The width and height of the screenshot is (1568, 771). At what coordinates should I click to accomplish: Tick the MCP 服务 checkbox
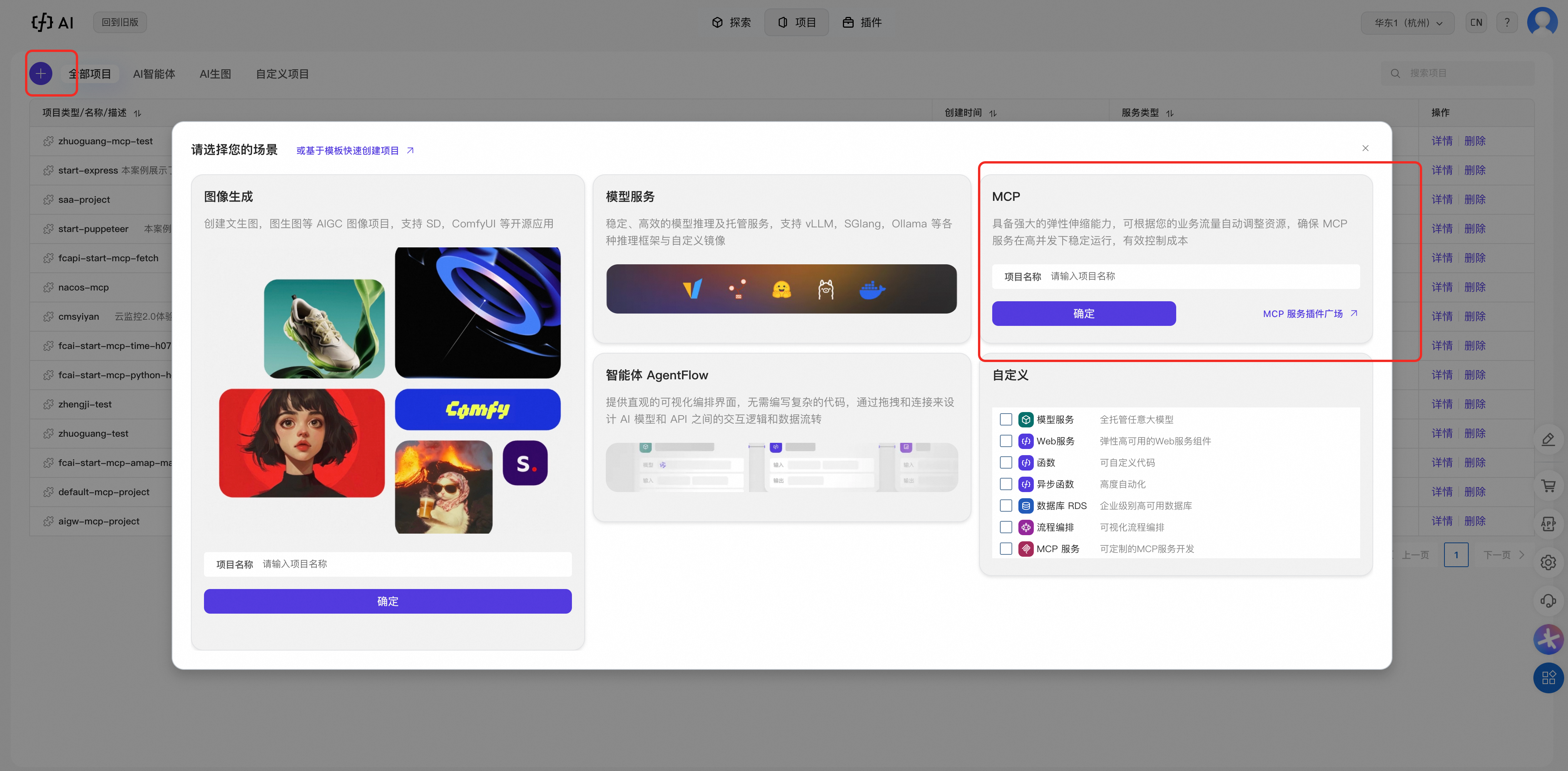[1006, 549]
